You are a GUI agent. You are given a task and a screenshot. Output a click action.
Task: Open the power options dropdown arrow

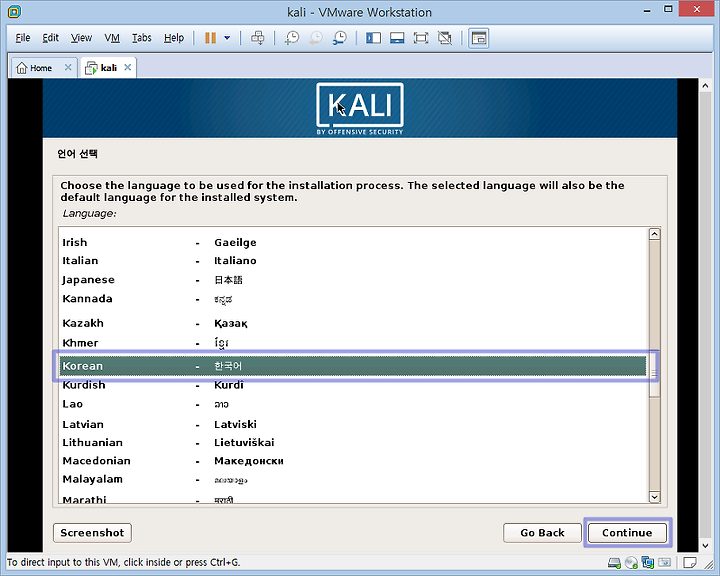[x=227, y=38]
